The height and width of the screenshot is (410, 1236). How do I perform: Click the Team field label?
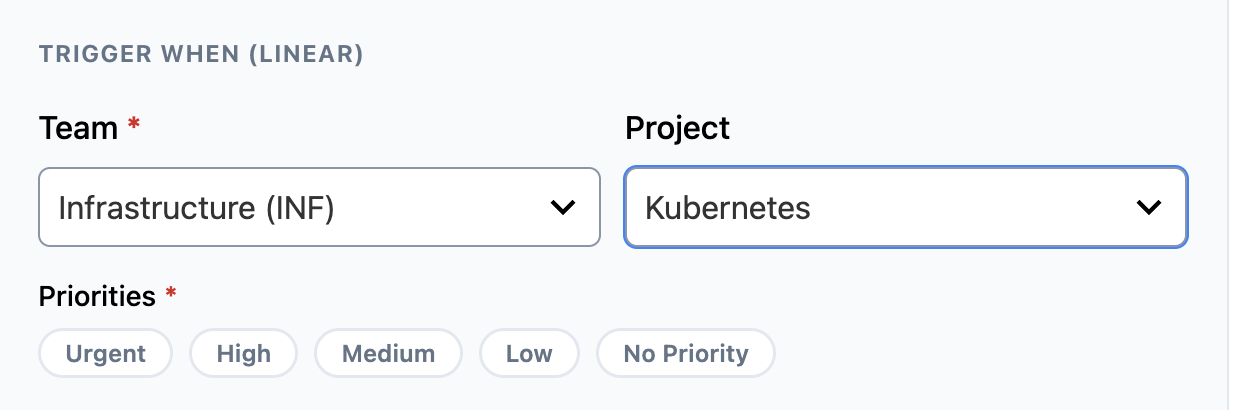[78, 128]
